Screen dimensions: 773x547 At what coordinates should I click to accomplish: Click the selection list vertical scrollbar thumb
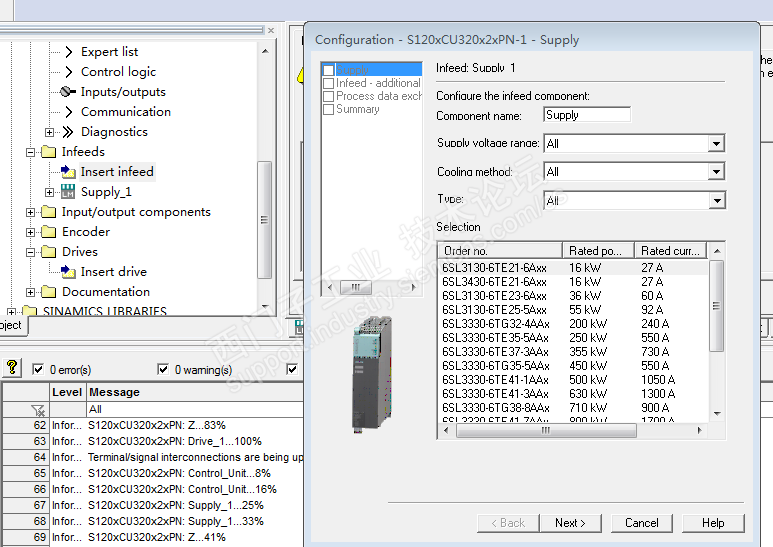click(x=716, y=306)
